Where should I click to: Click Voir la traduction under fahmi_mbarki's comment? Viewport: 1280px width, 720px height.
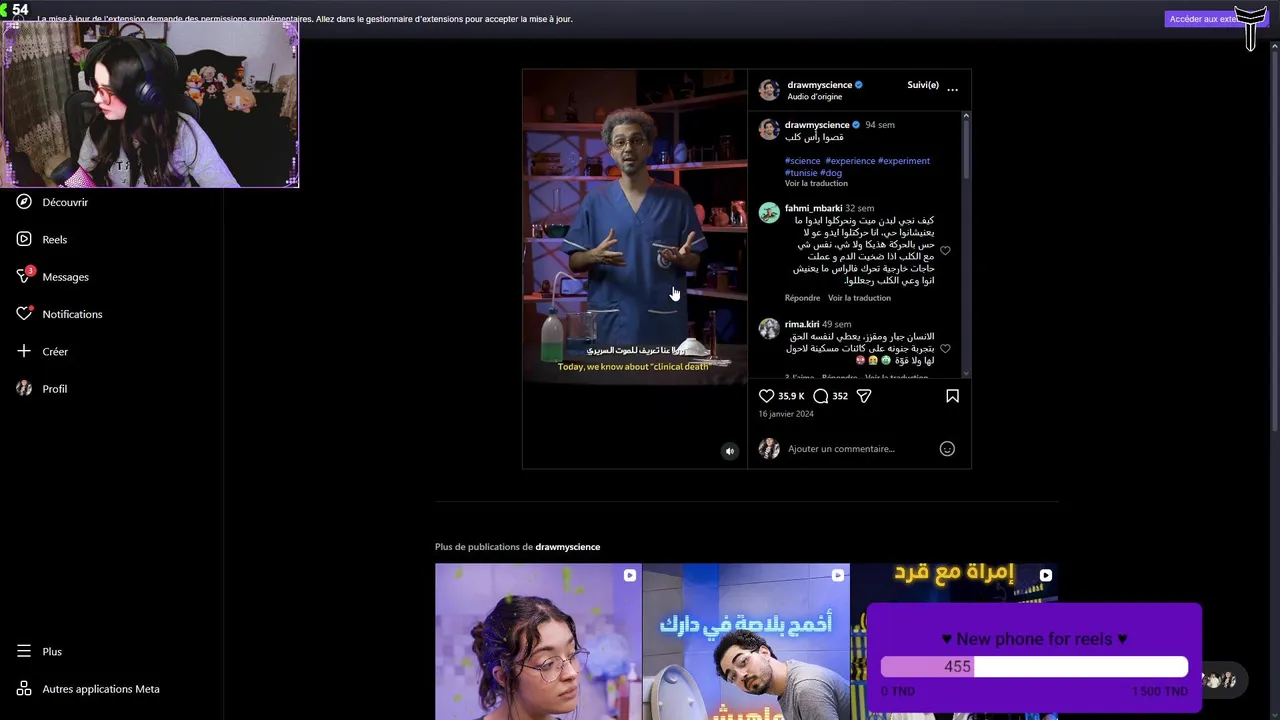(859, 298)
